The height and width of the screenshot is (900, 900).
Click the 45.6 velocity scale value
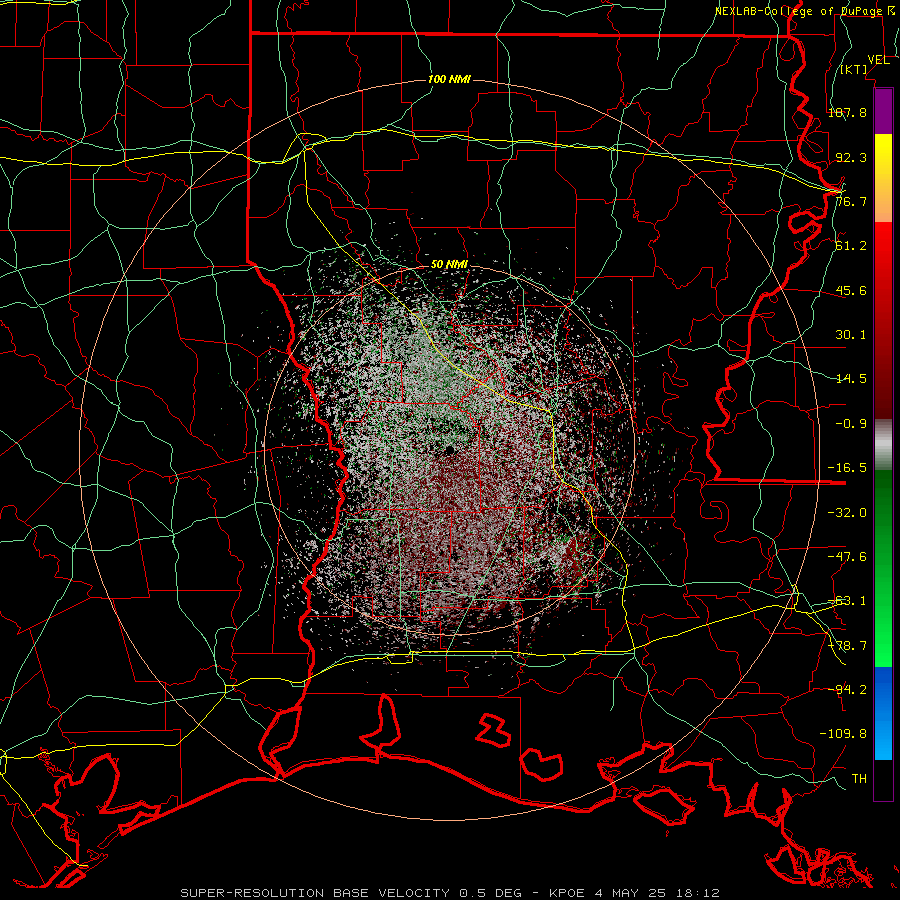(x=851, y=290)
